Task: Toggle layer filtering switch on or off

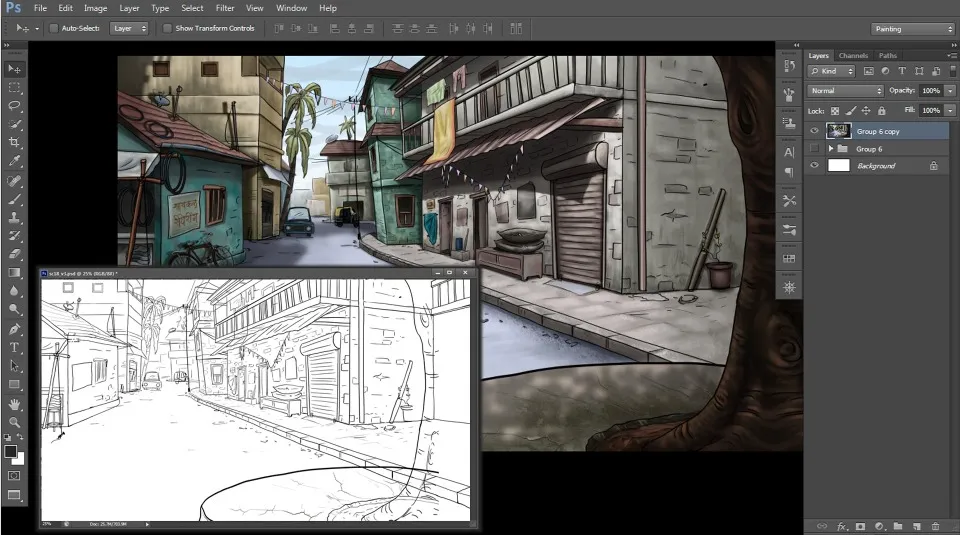Action: 953,71
